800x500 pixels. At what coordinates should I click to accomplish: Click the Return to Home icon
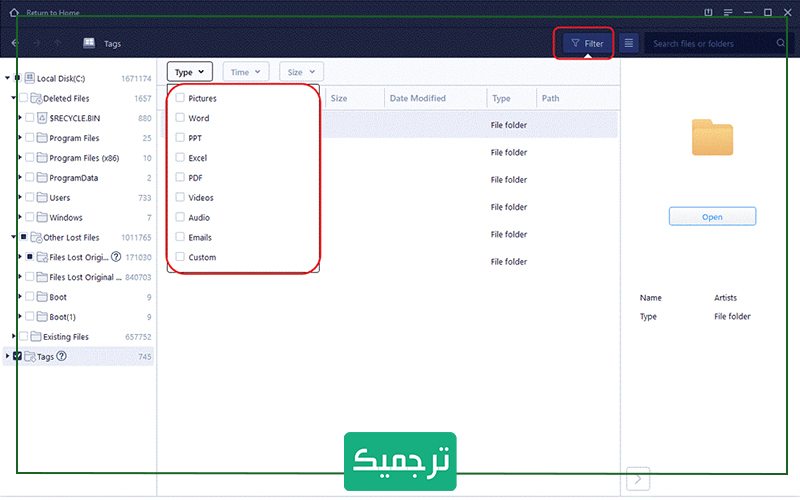(x=14, y=12)
